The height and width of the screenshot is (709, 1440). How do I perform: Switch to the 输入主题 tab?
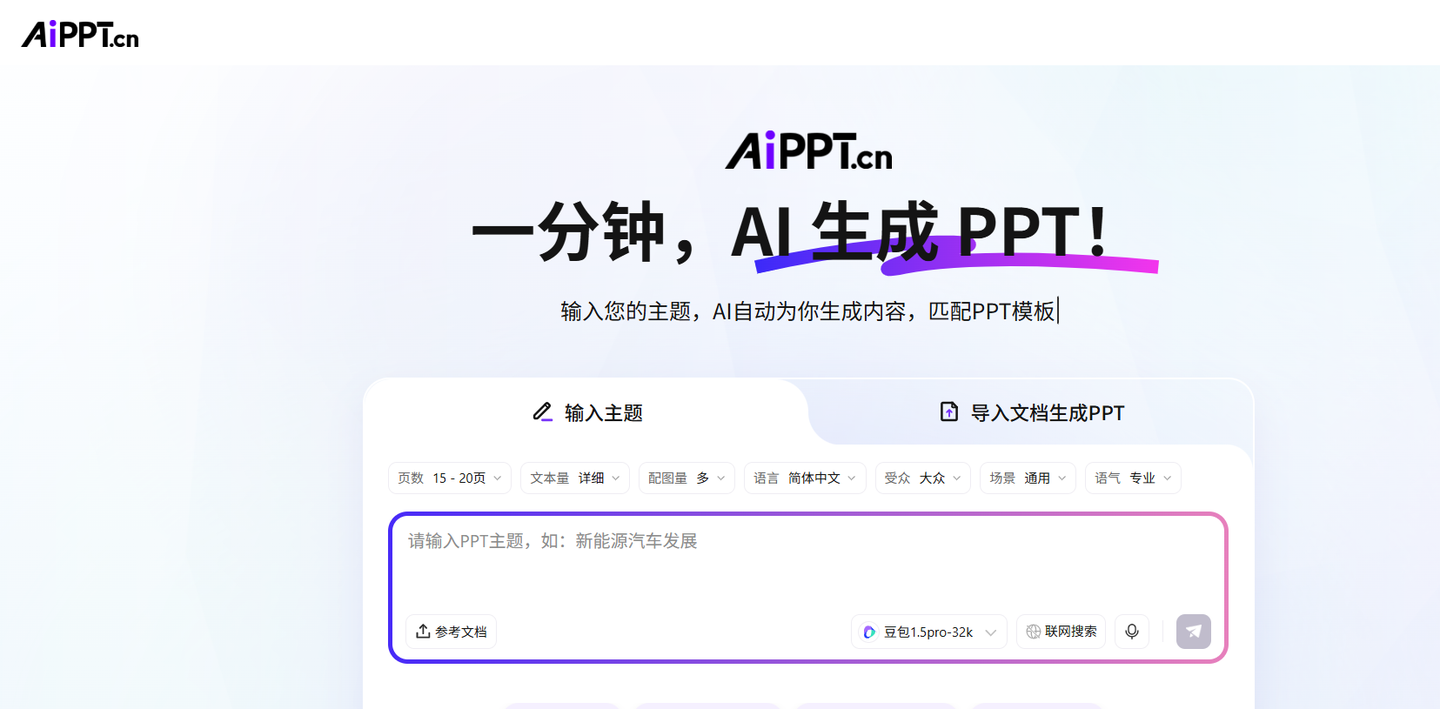pyautogui.click(x=588, y=412)
